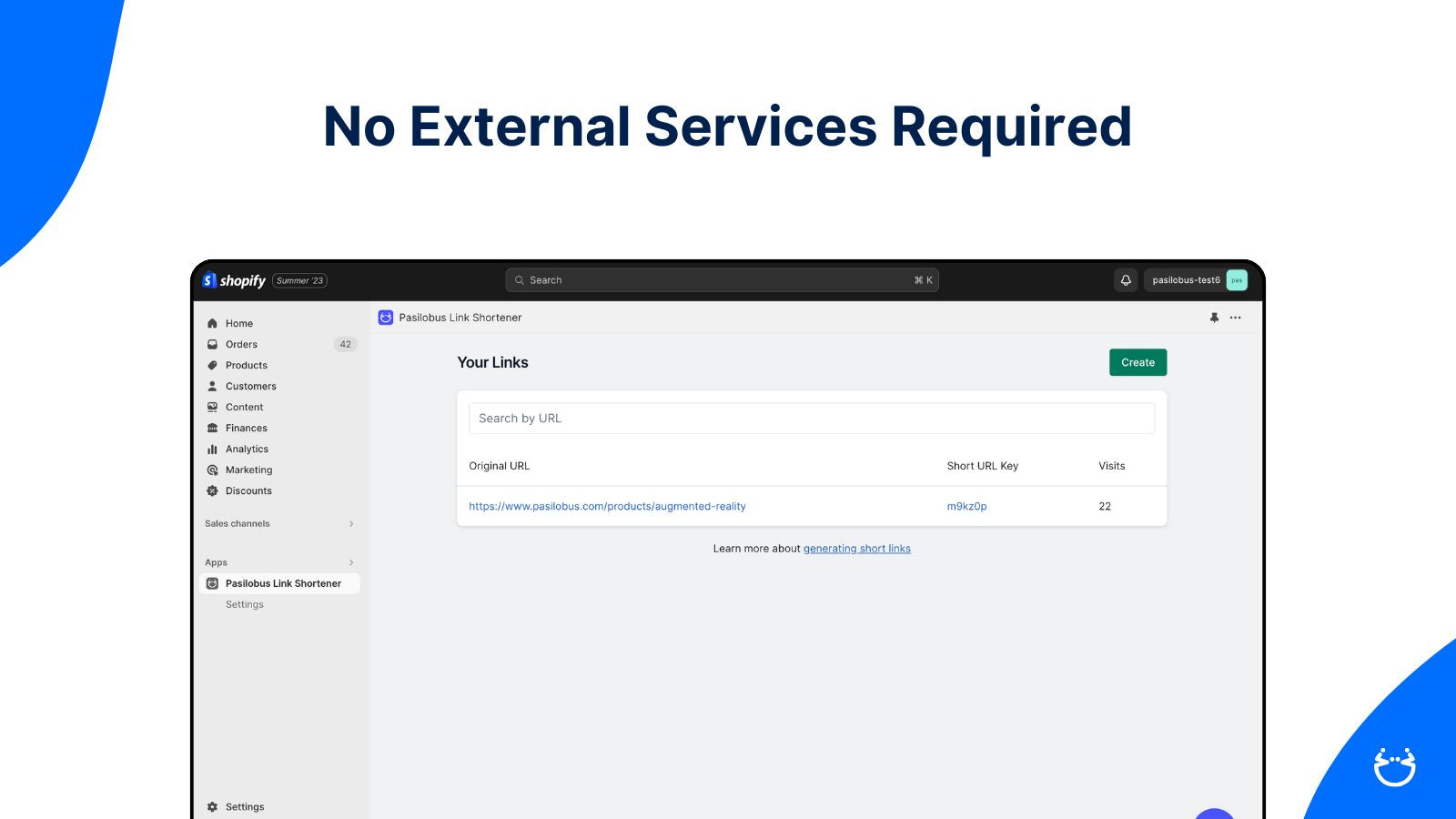The width and height of the screenshot is (1456, 819).
Task: Go to Home in sidebar
Action: (x=239, y=323)
